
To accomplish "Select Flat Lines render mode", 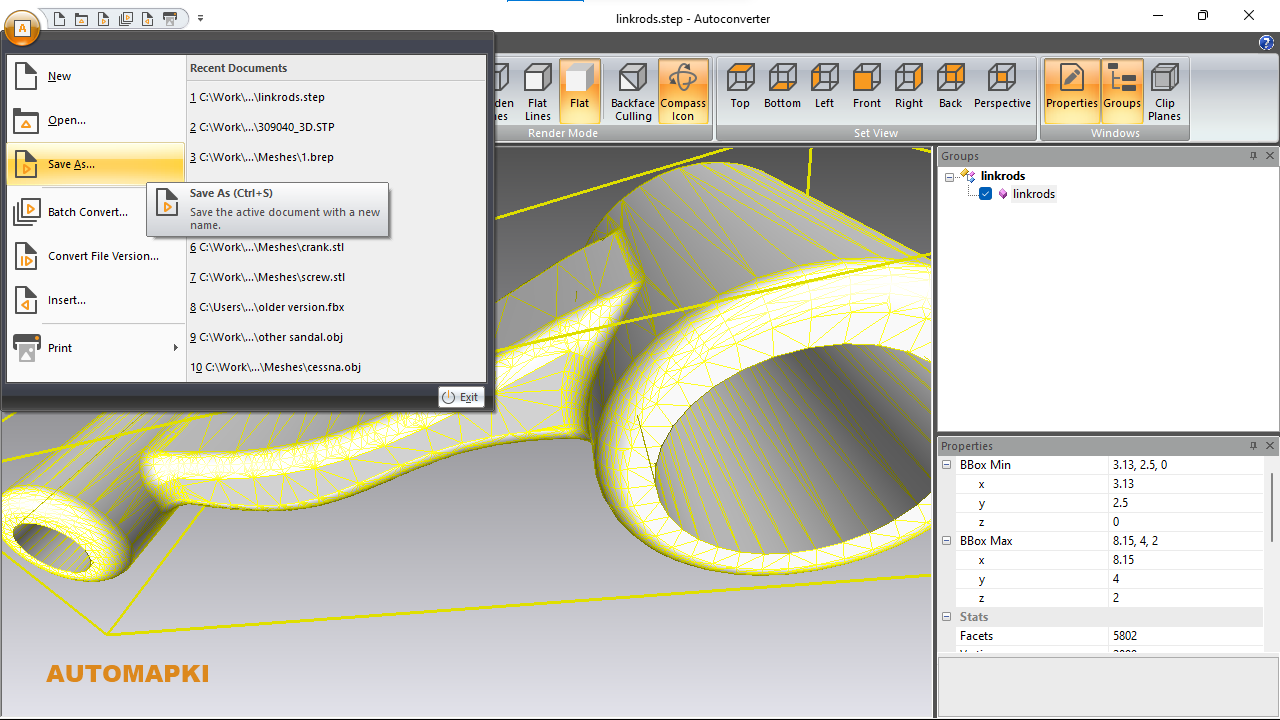I will click(538, 91).
